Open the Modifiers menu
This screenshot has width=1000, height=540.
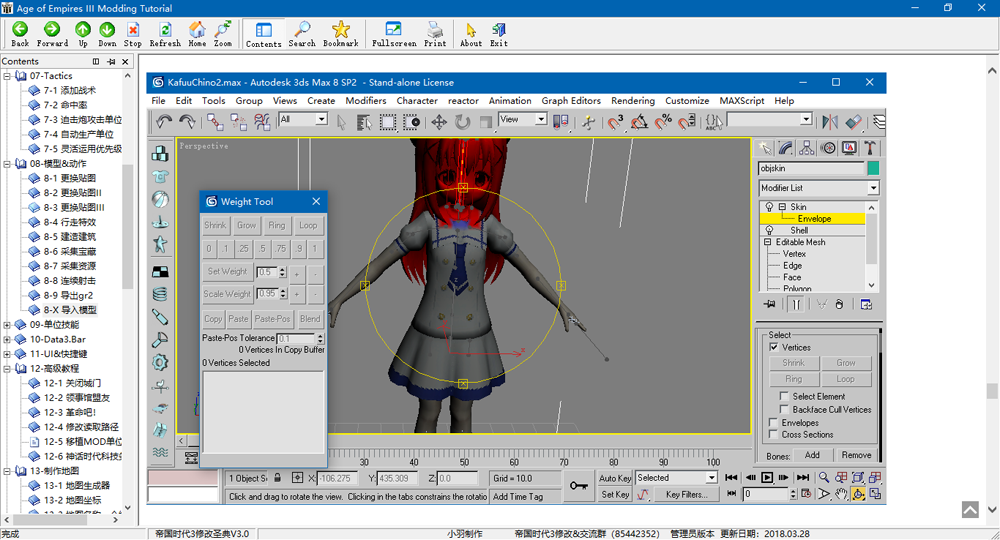pos(365,101)
